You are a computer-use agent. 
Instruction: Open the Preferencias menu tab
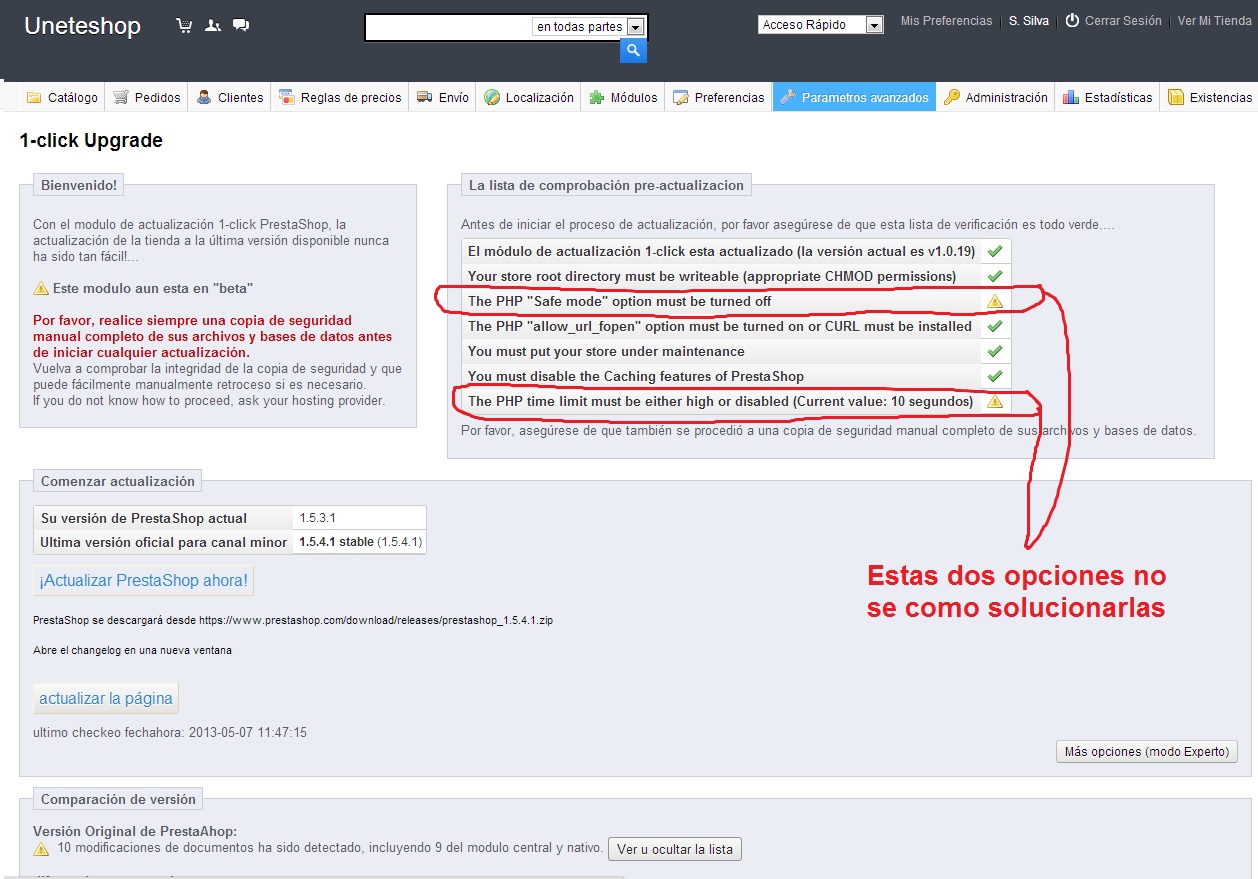[719, 97]
